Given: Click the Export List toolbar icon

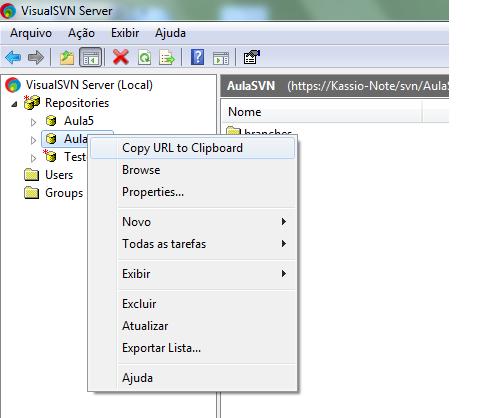Looking at the screenshot, I should [167, 58].
